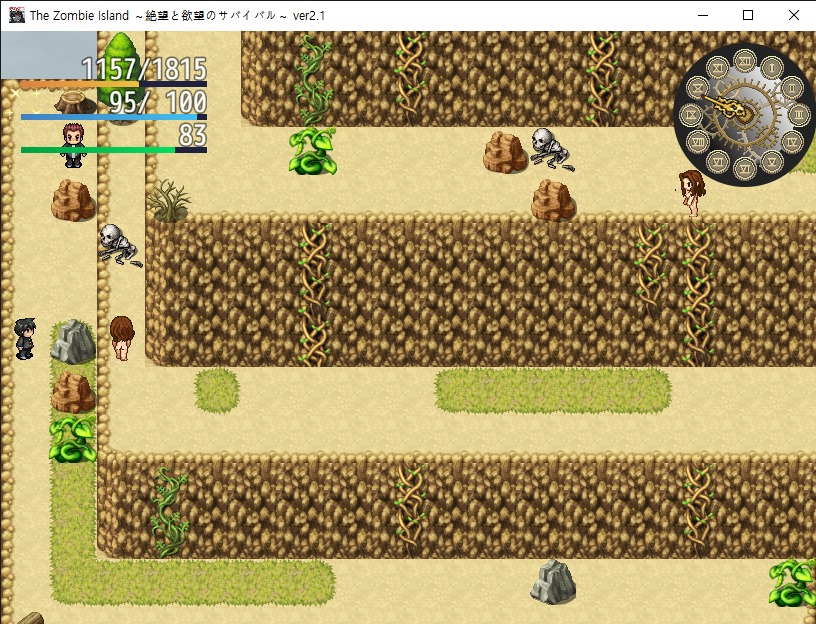Maximize the game window
Image resolution: width=816 pixels, height=624 pixels.
[748, 15]
